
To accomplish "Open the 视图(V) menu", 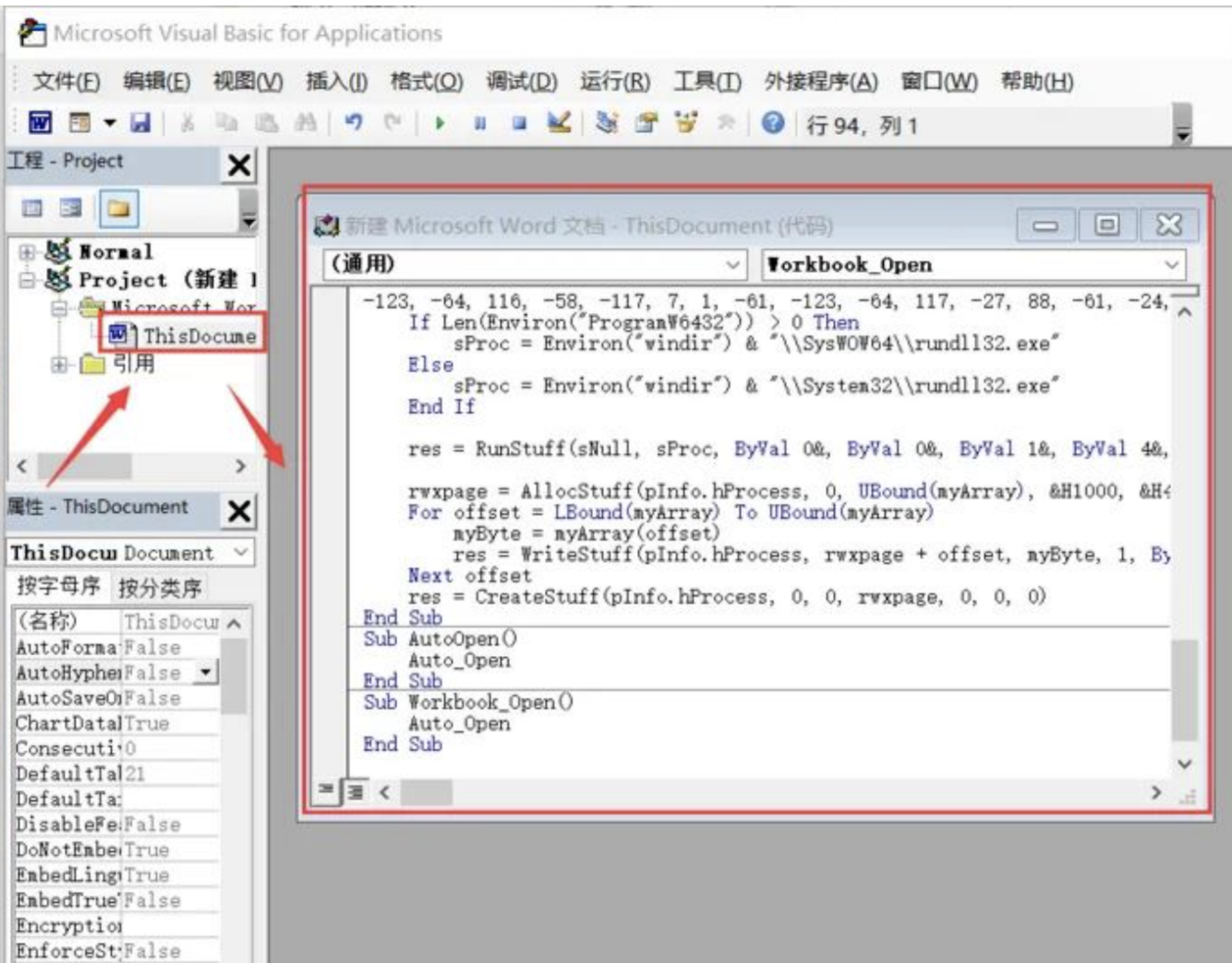I will point(248,82).
